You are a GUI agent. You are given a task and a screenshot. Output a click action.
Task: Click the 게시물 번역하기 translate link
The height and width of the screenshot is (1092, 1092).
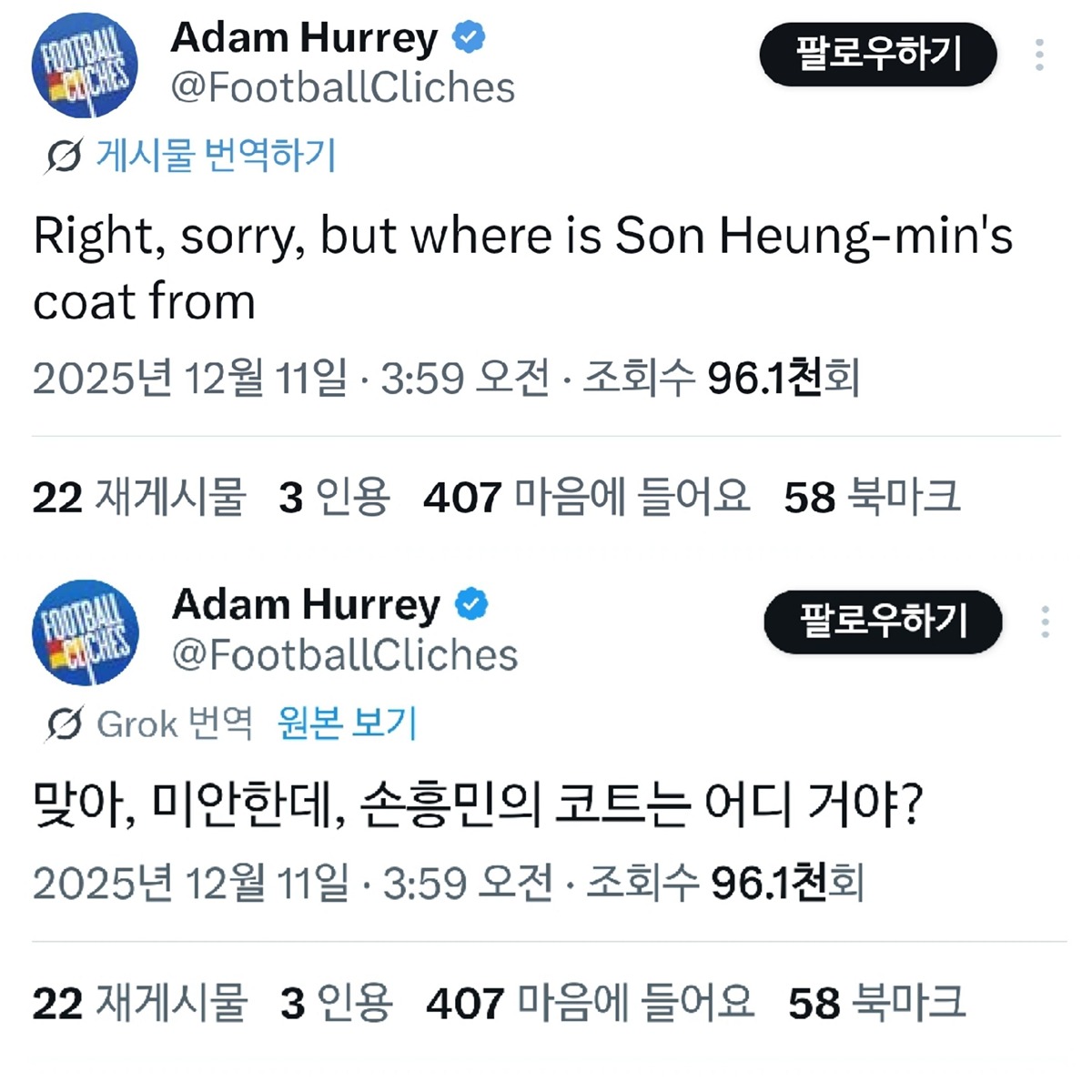pos(217,156)
